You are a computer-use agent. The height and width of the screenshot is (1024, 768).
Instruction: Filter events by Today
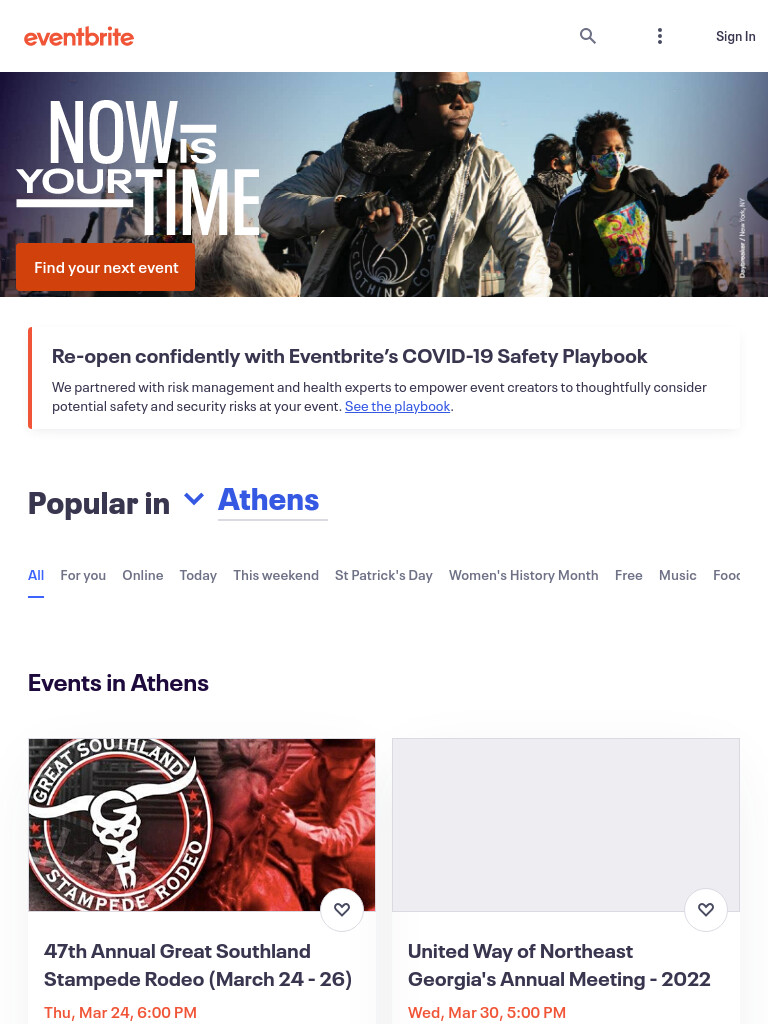[198, 575]
